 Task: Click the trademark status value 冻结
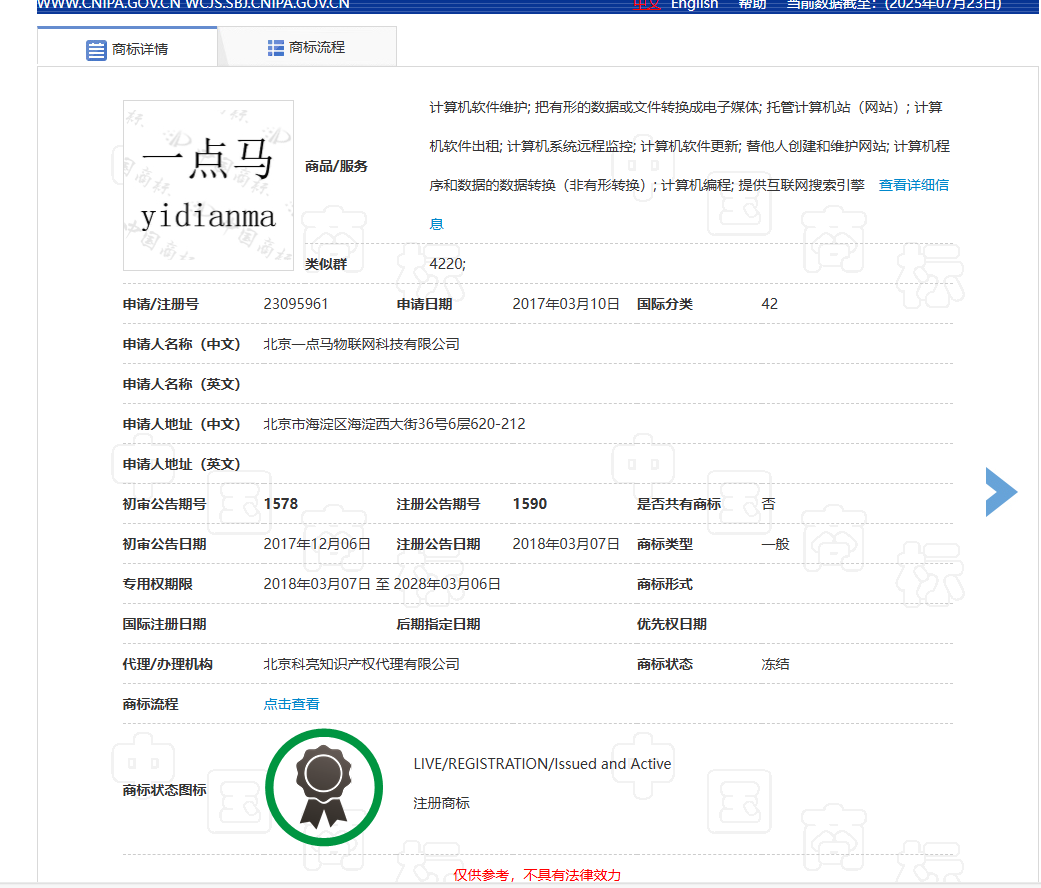click(x=775, y=664)
